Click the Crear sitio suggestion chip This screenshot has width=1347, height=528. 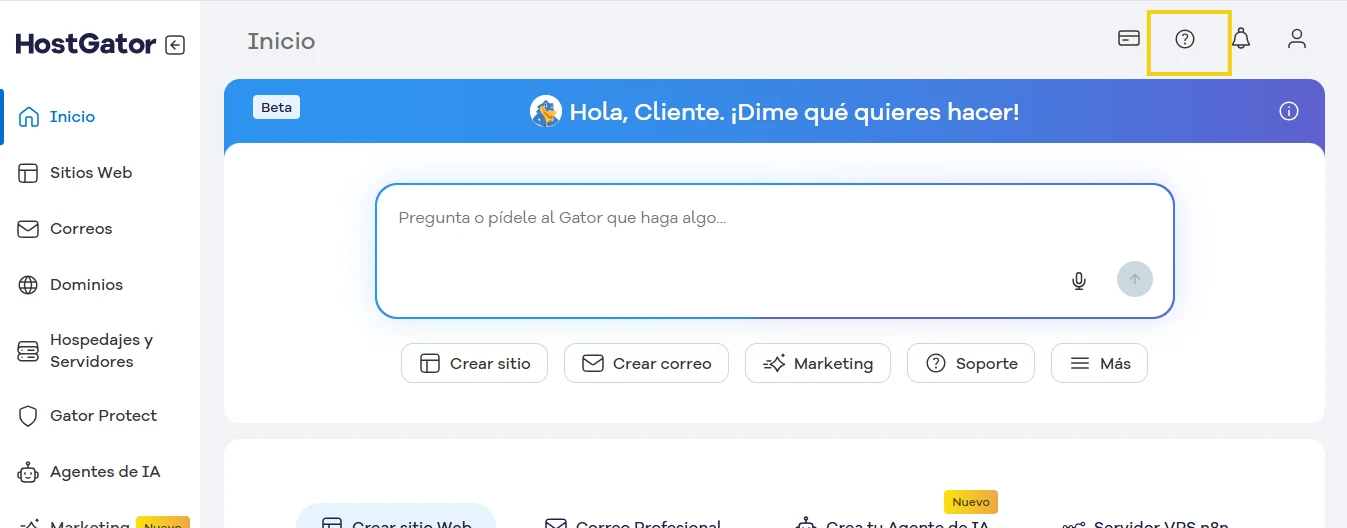click(474, 363)
